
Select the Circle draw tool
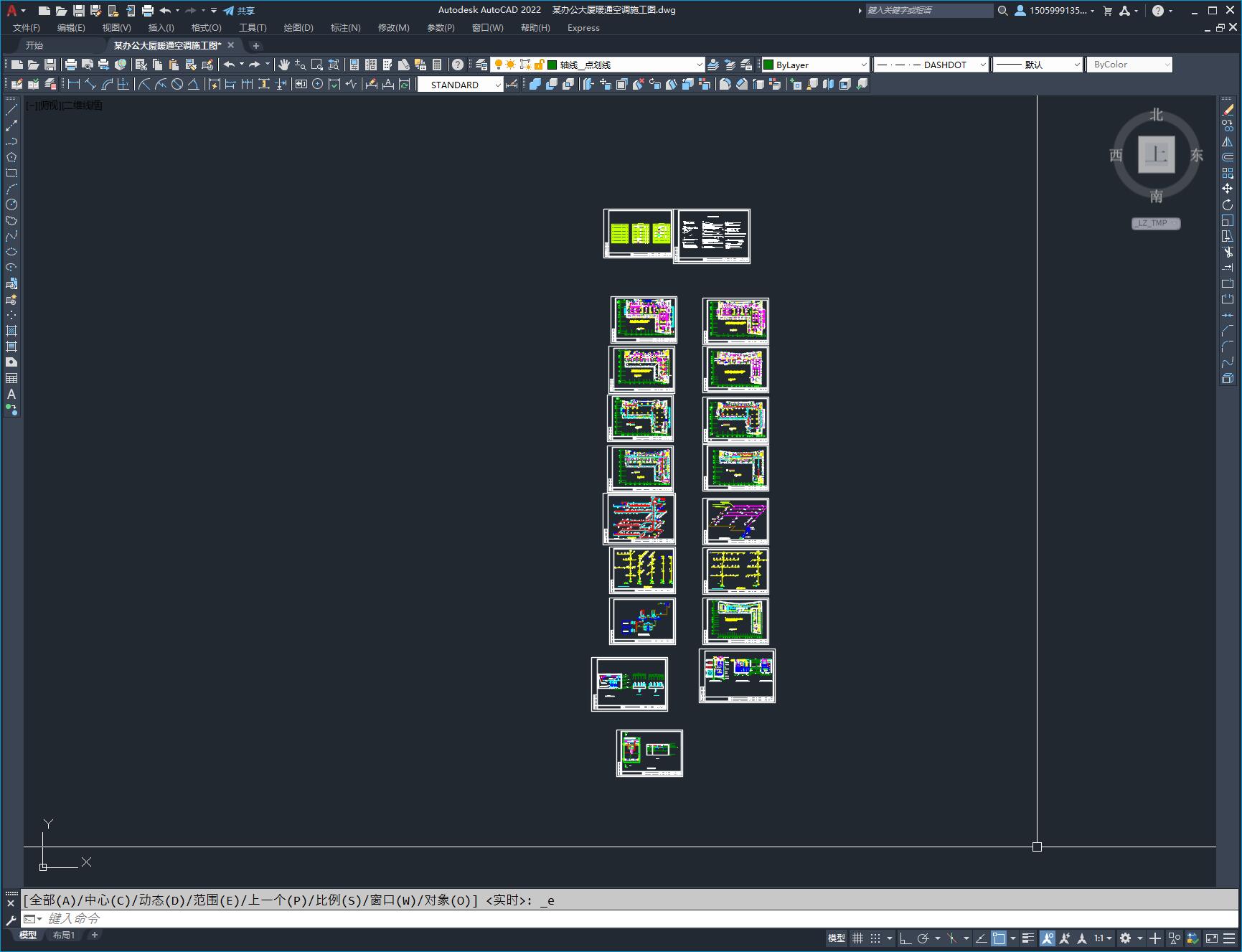(x=11, y=204)
